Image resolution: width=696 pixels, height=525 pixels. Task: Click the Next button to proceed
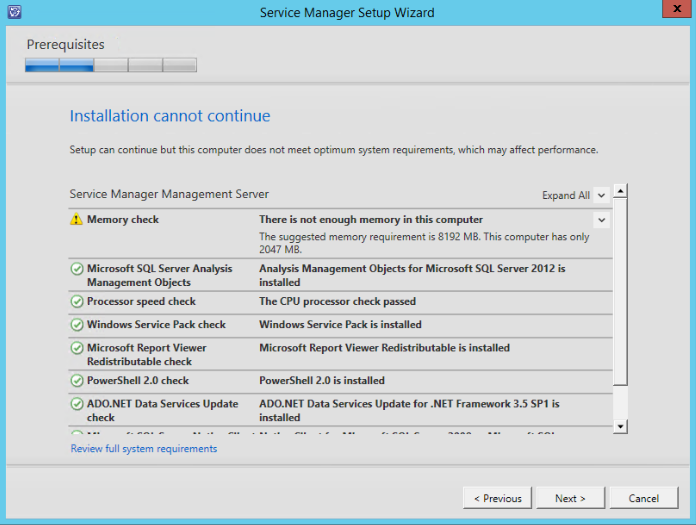point(570,498)
